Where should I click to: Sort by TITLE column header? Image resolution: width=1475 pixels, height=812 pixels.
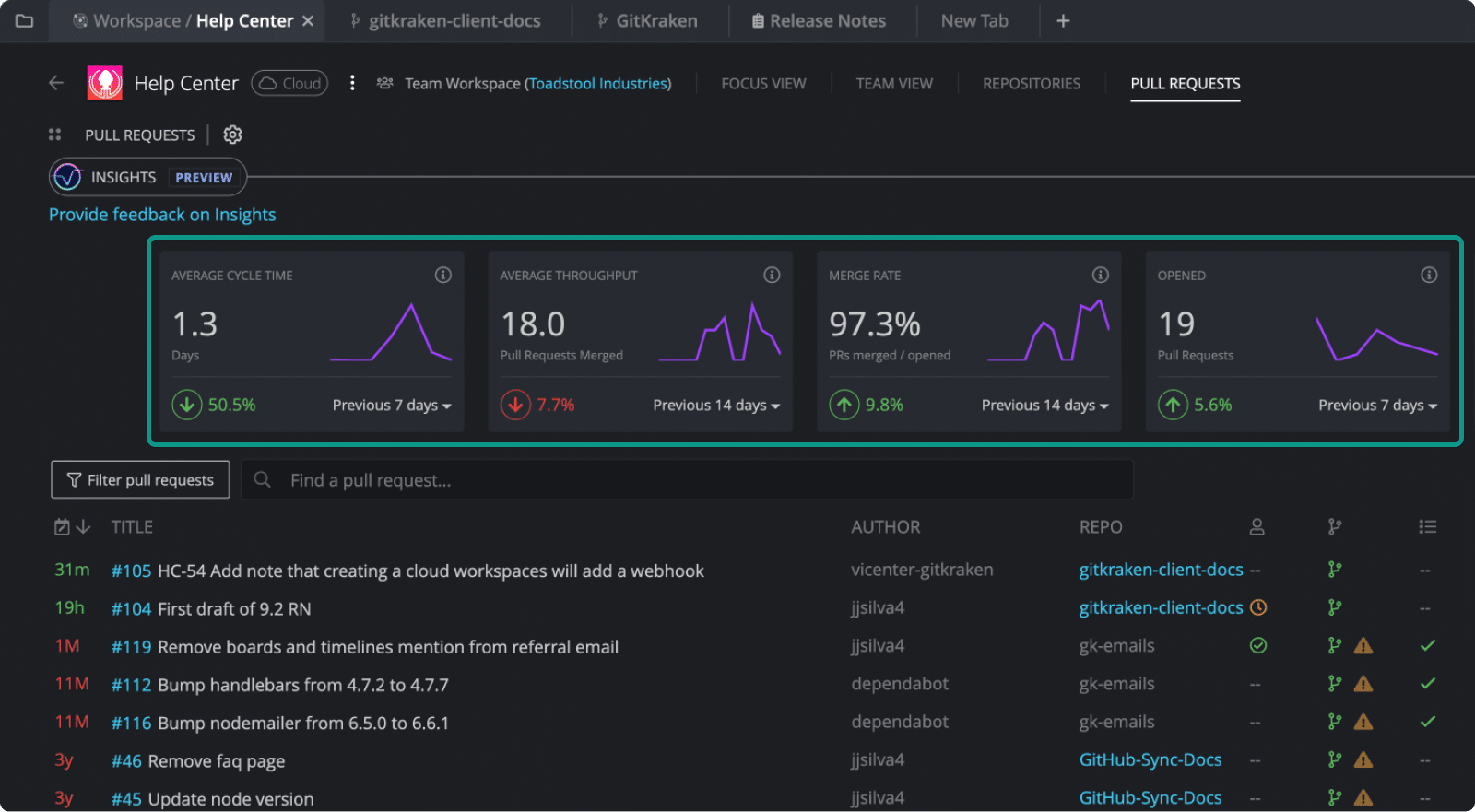(x=132, y=527)
